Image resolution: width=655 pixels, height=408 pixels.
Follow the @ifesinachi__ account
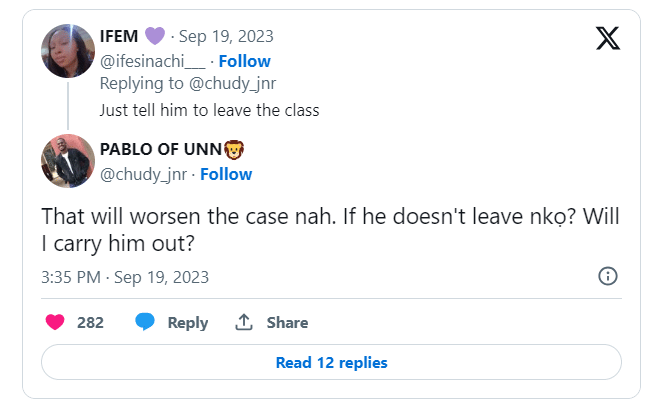pos(245,61)
